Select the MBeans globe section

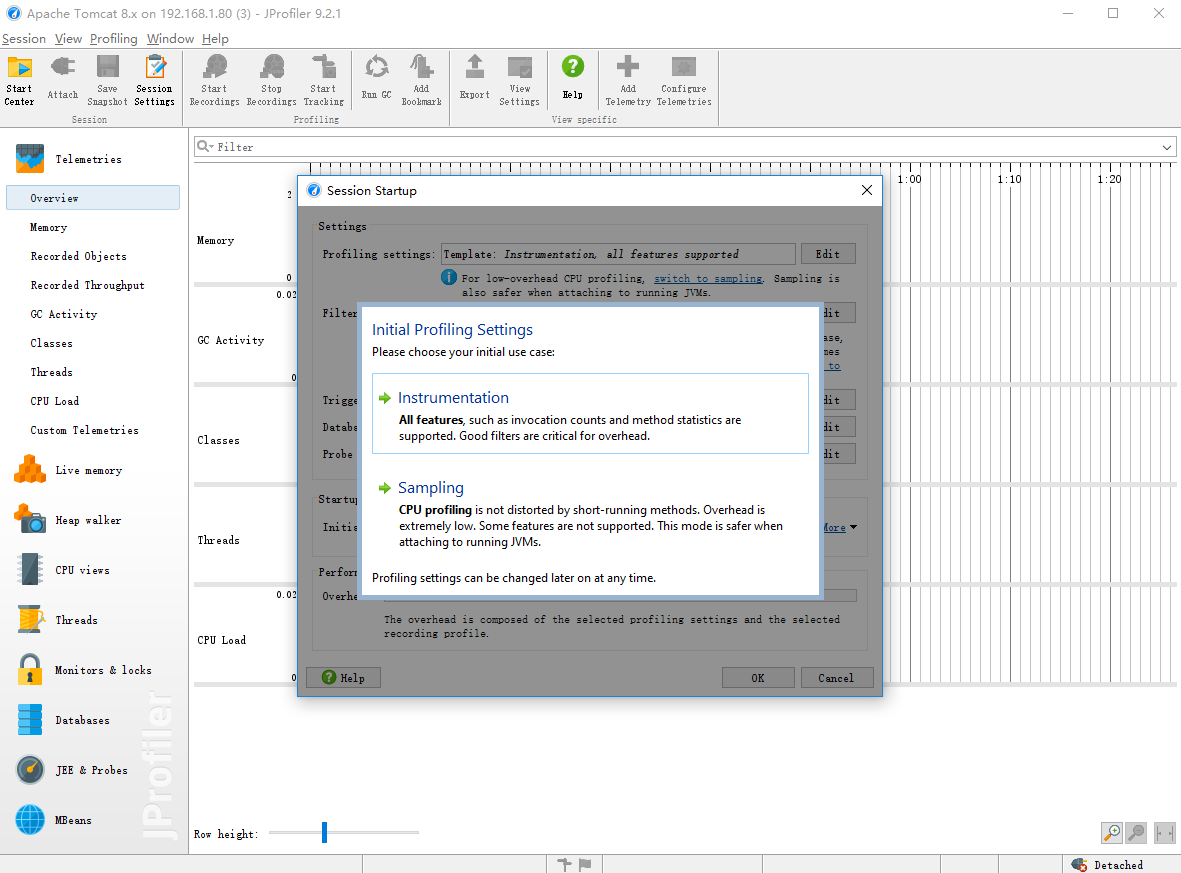53,820
